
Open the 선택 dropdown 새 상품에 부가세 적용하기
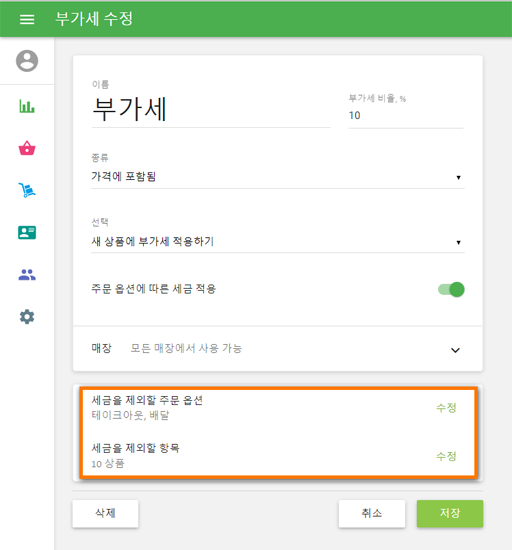click(278, 241)
